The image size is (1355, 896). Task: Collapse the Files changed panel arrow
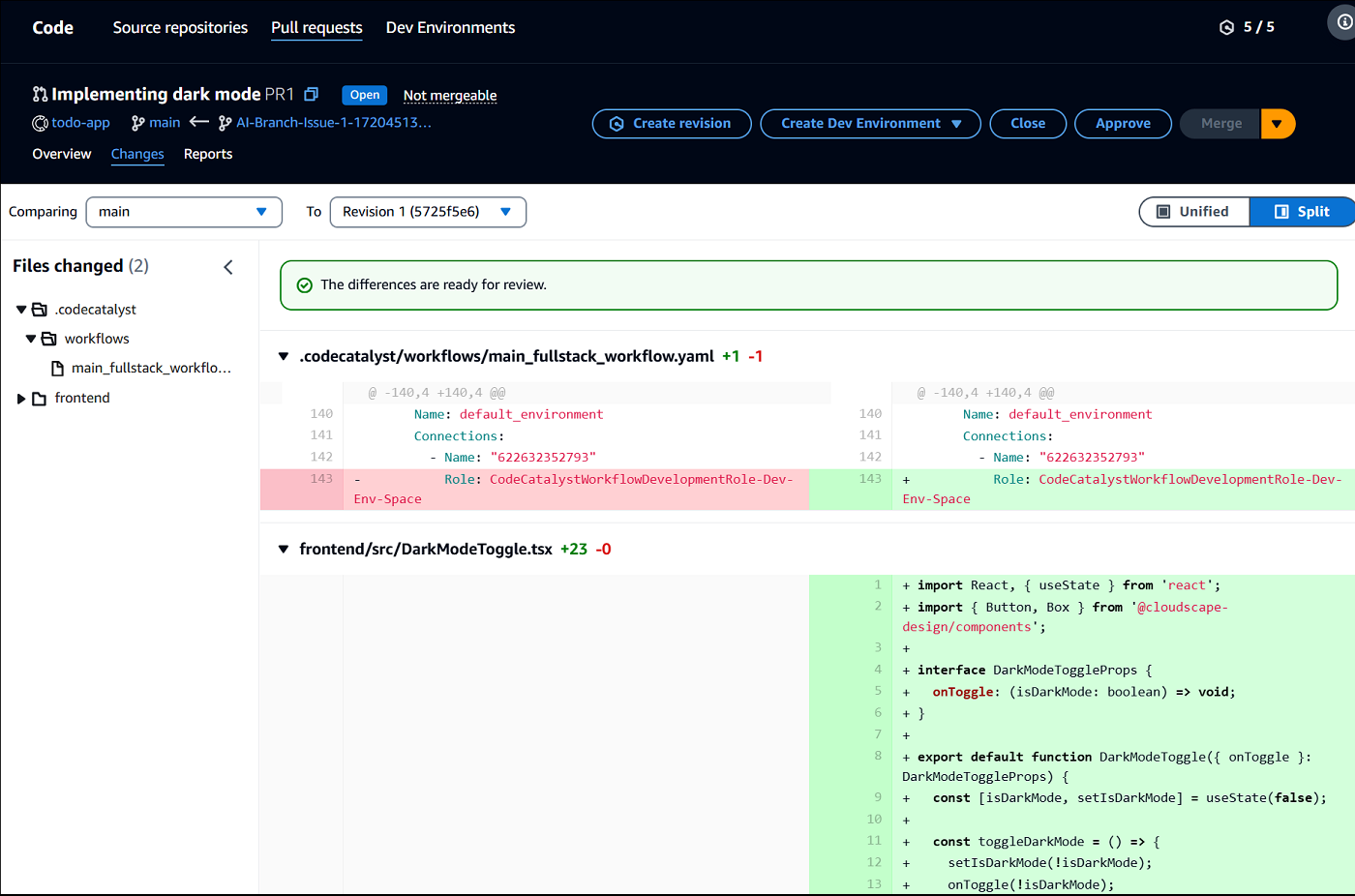point(228,267)
